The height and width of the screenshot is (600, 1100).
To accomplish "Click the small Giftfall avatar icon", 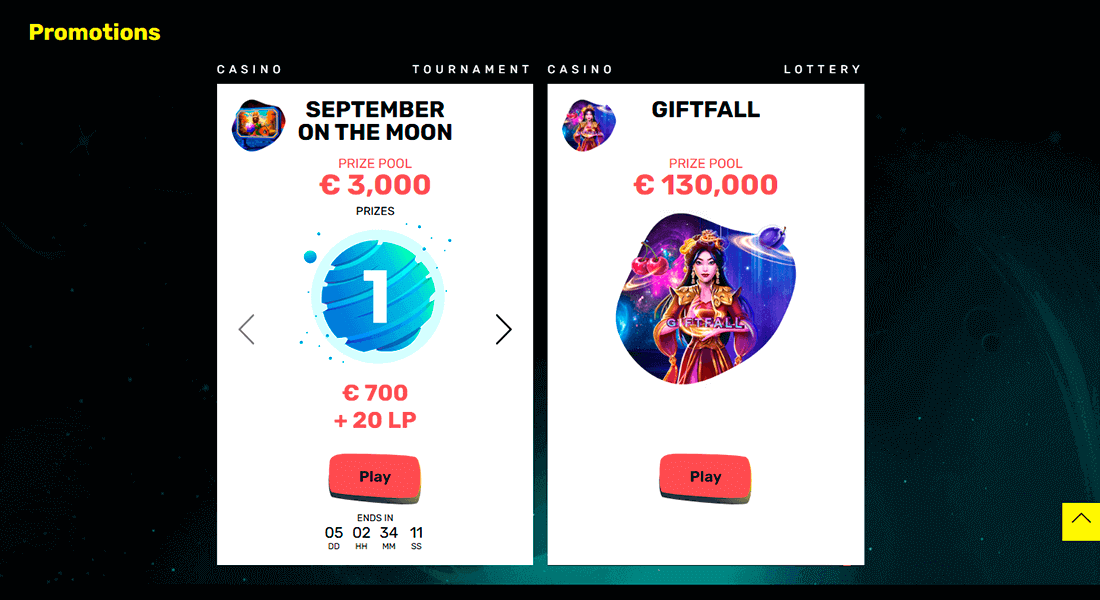I will [x=589, y=126].
